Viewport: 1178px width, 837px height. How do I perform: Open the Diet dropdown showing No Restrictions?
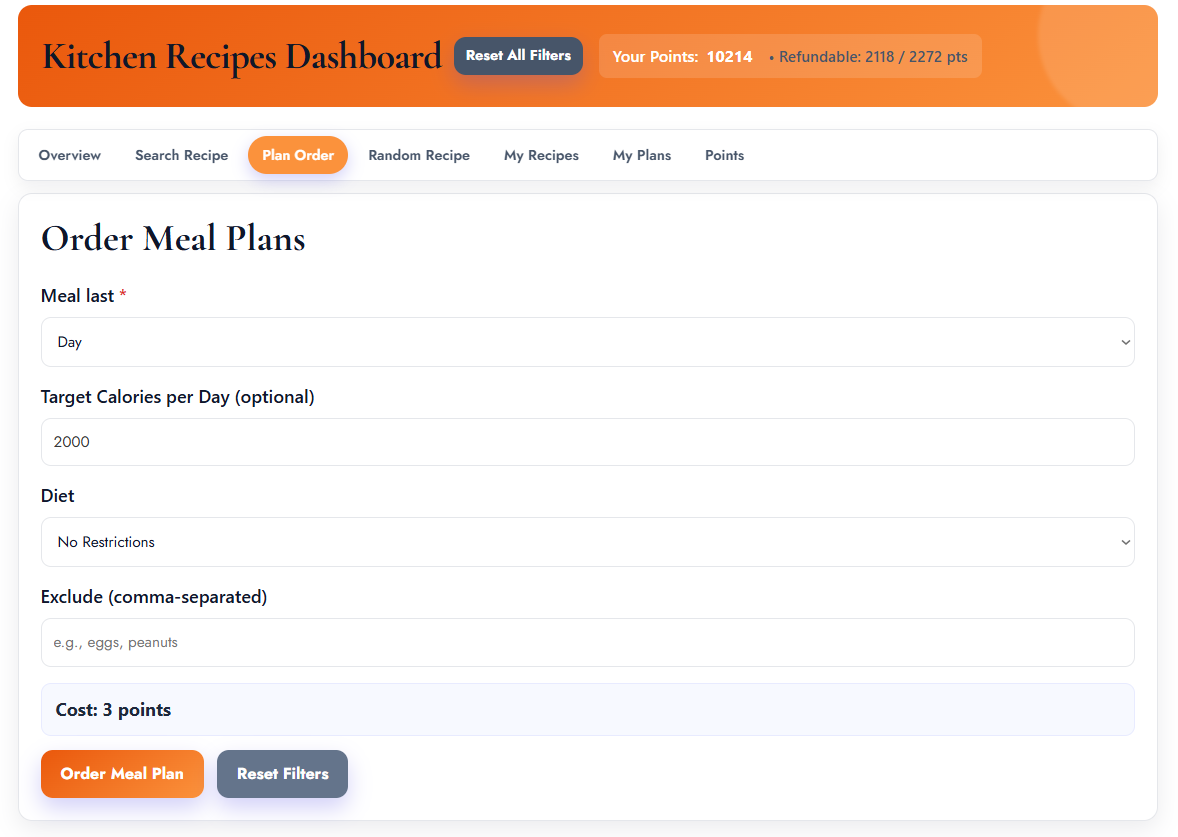[x=587, y=541]
